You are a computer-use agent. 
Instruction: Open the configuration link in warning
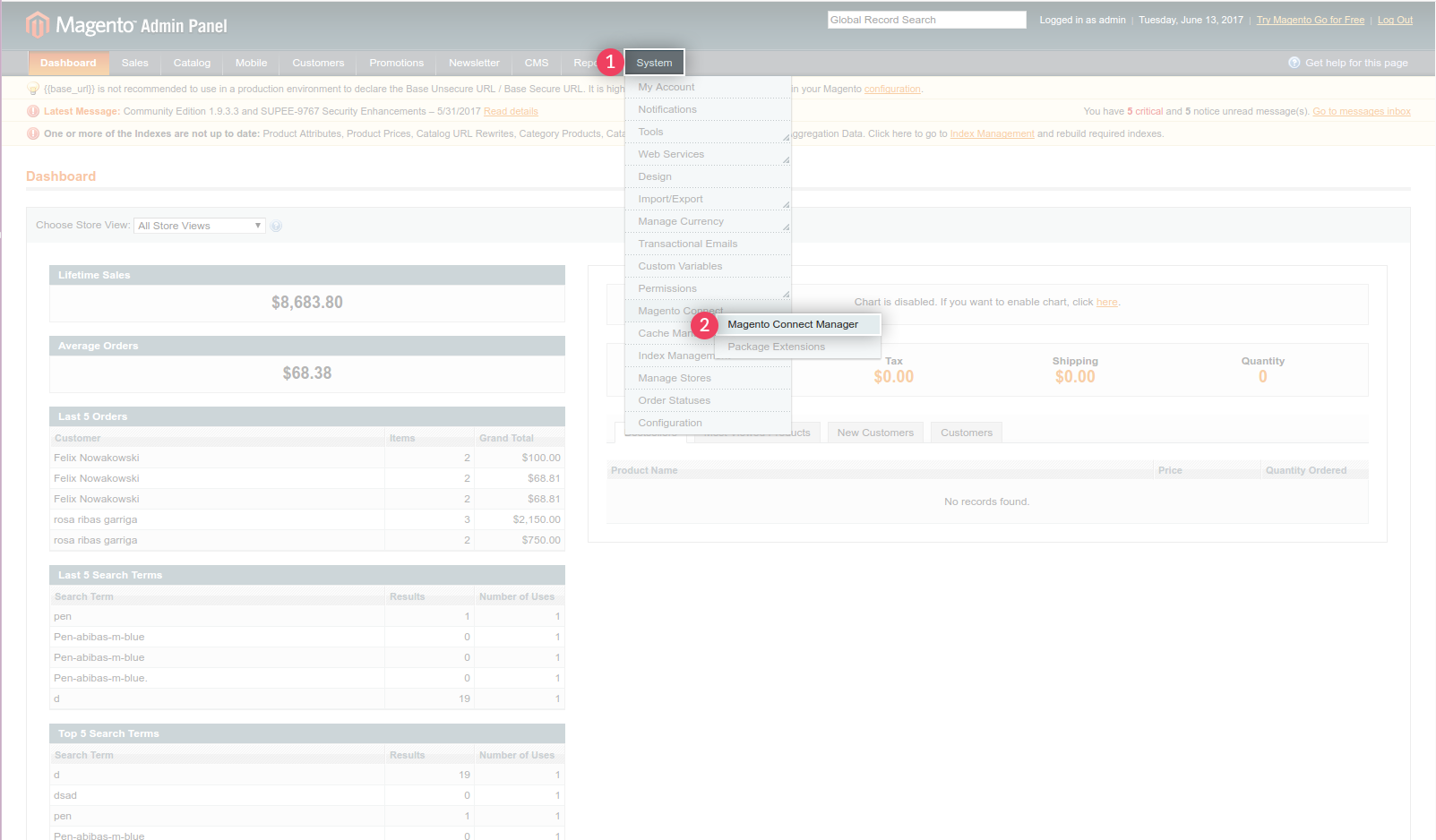(x=892, y=89)
